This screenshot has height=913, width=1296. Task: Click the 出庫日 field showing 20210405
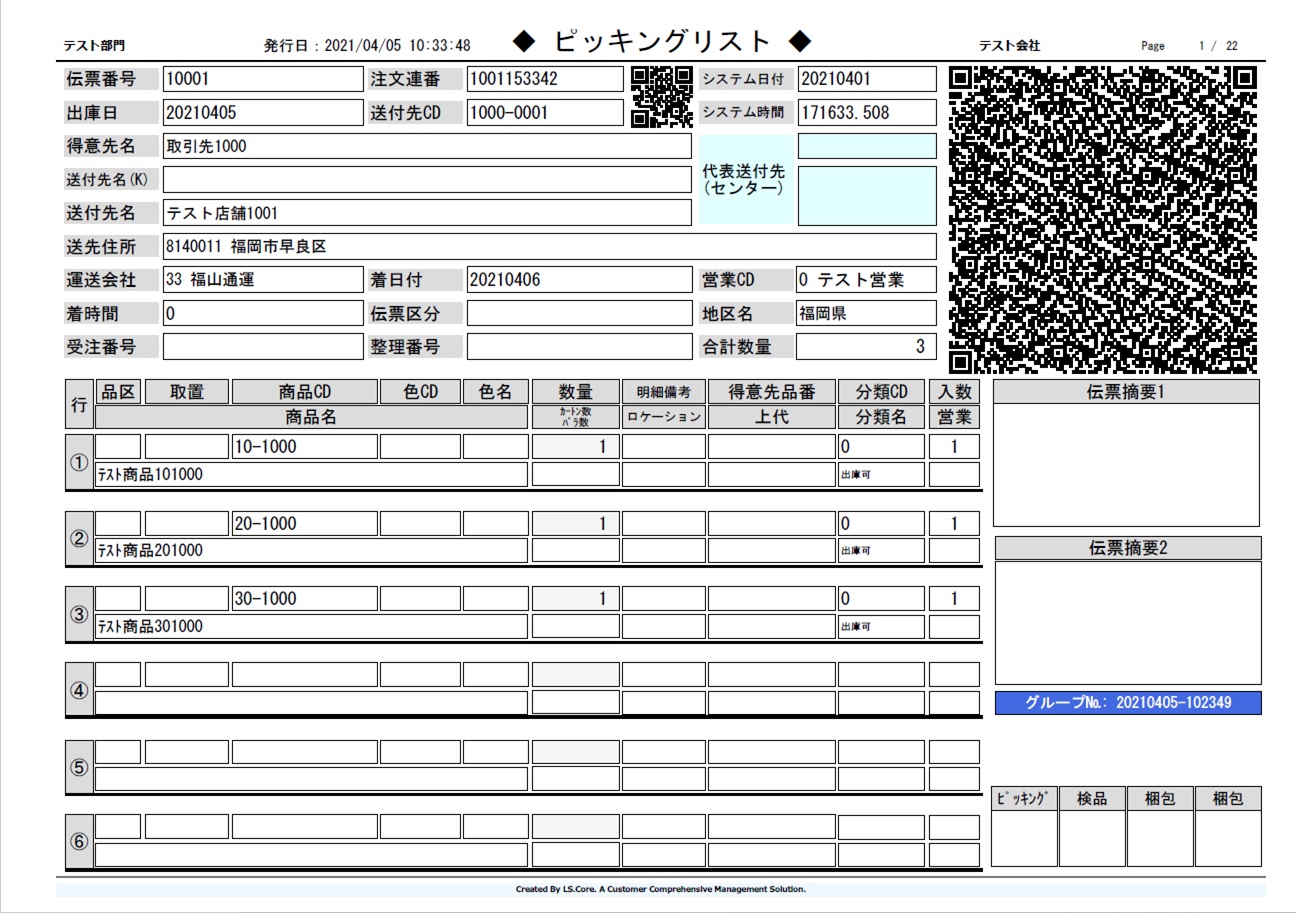[263, 113]
